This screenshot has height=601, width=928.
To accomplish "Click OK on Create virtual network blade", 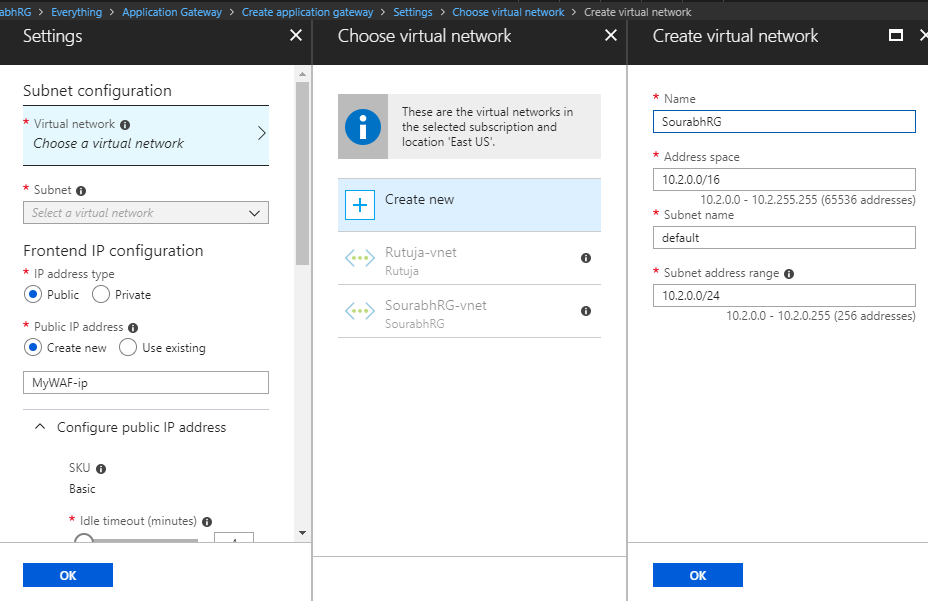I will point(697,574).
